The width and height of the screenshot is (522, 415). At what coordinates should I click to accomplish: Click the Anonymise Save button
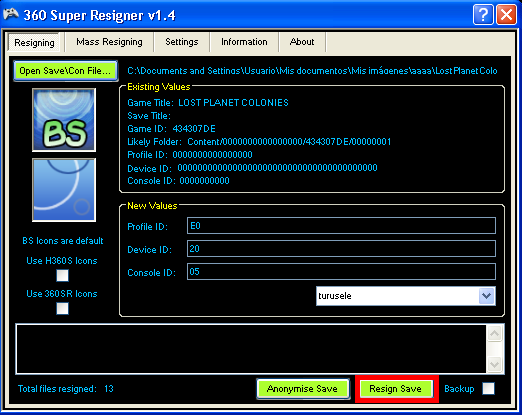[x=303, y=389]
